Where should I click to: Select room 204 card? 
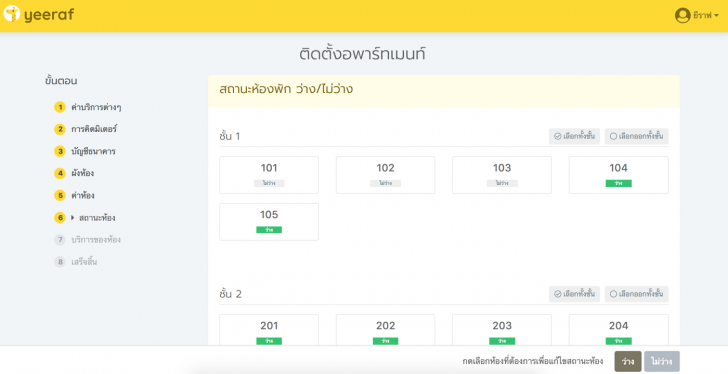(x=618, y=330)
